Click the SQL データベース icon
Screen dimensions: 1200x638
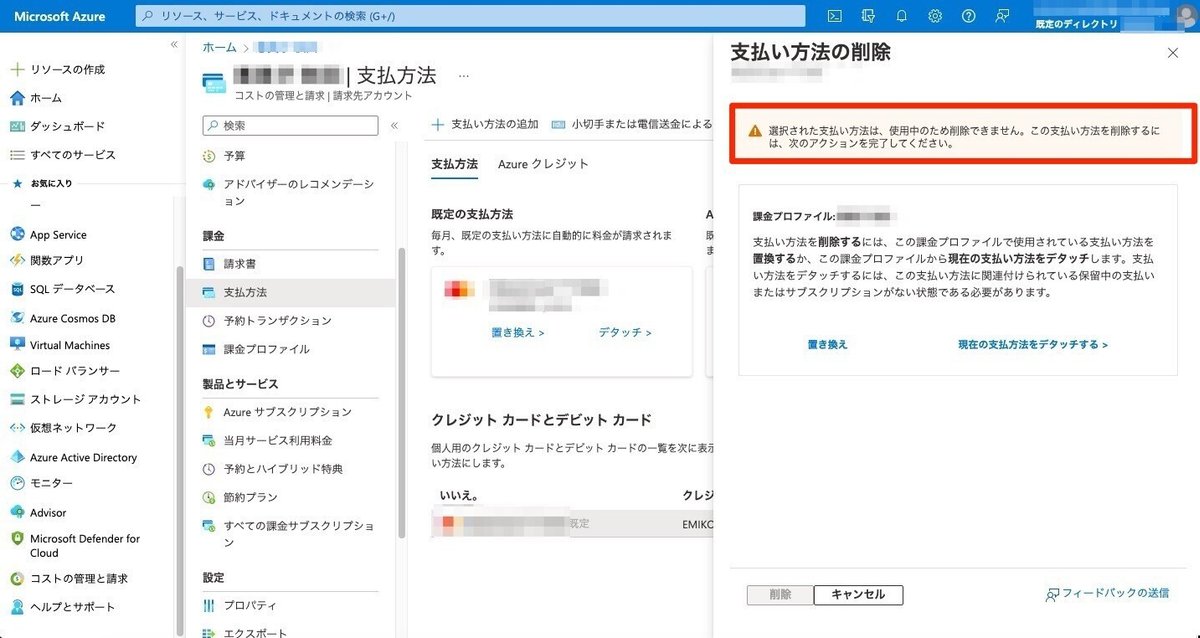click(16, 289)
